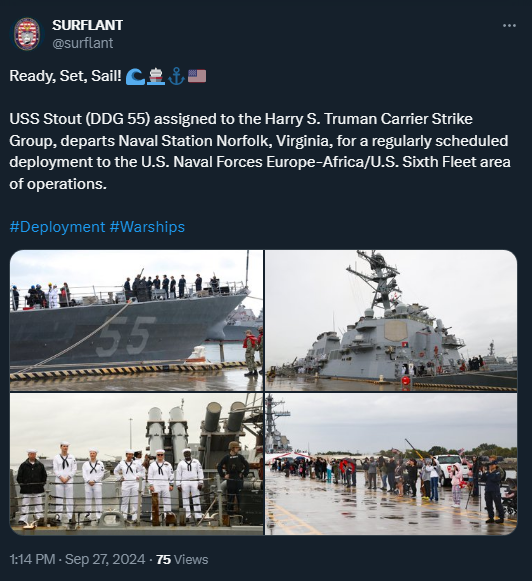
Task: Click the wave emoji in the post
Action: click(x=135, y=77)
